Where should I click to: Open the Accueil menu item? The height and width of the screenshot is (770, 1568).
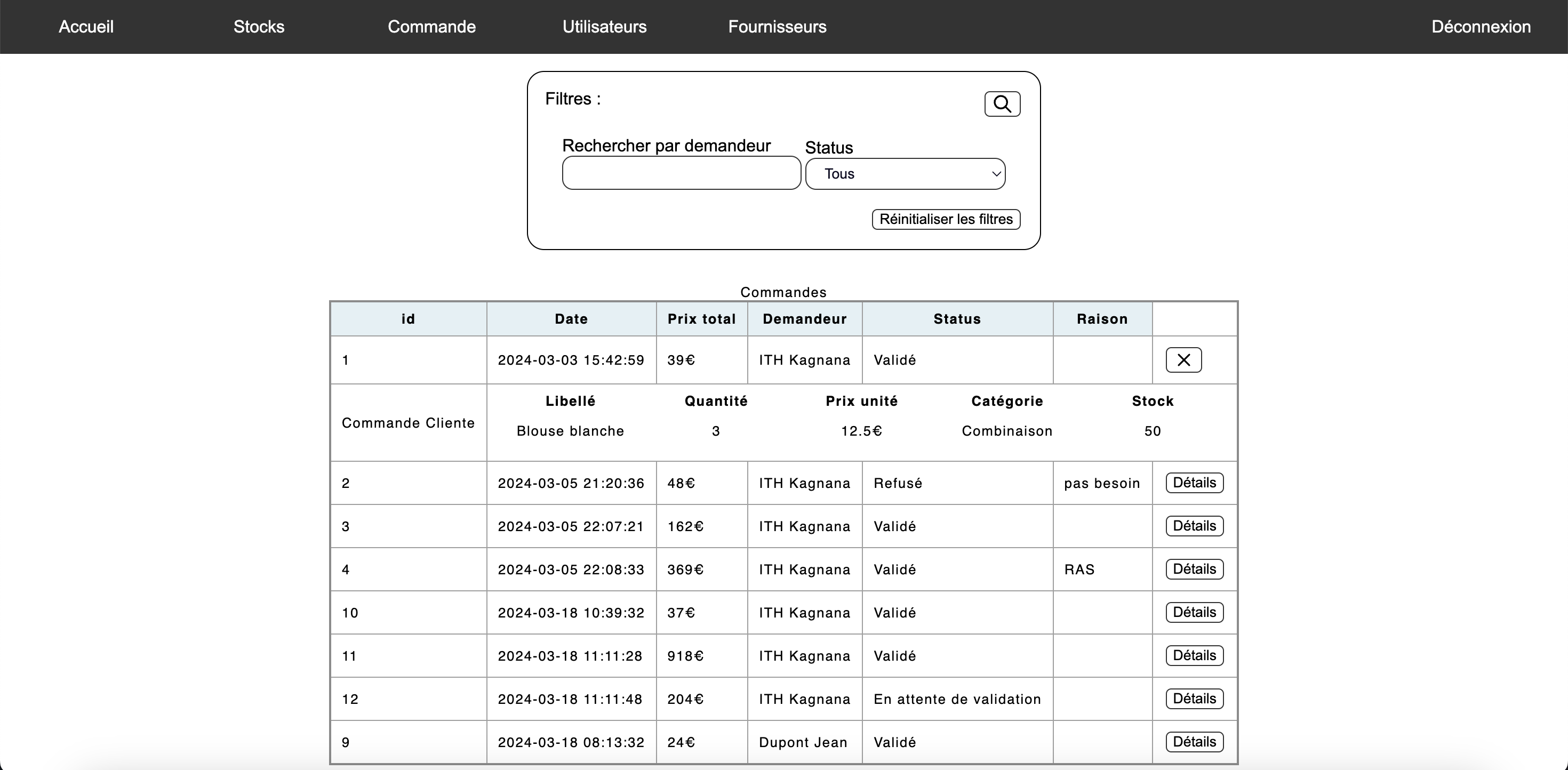pyautogui.click(x=85, y=27)
